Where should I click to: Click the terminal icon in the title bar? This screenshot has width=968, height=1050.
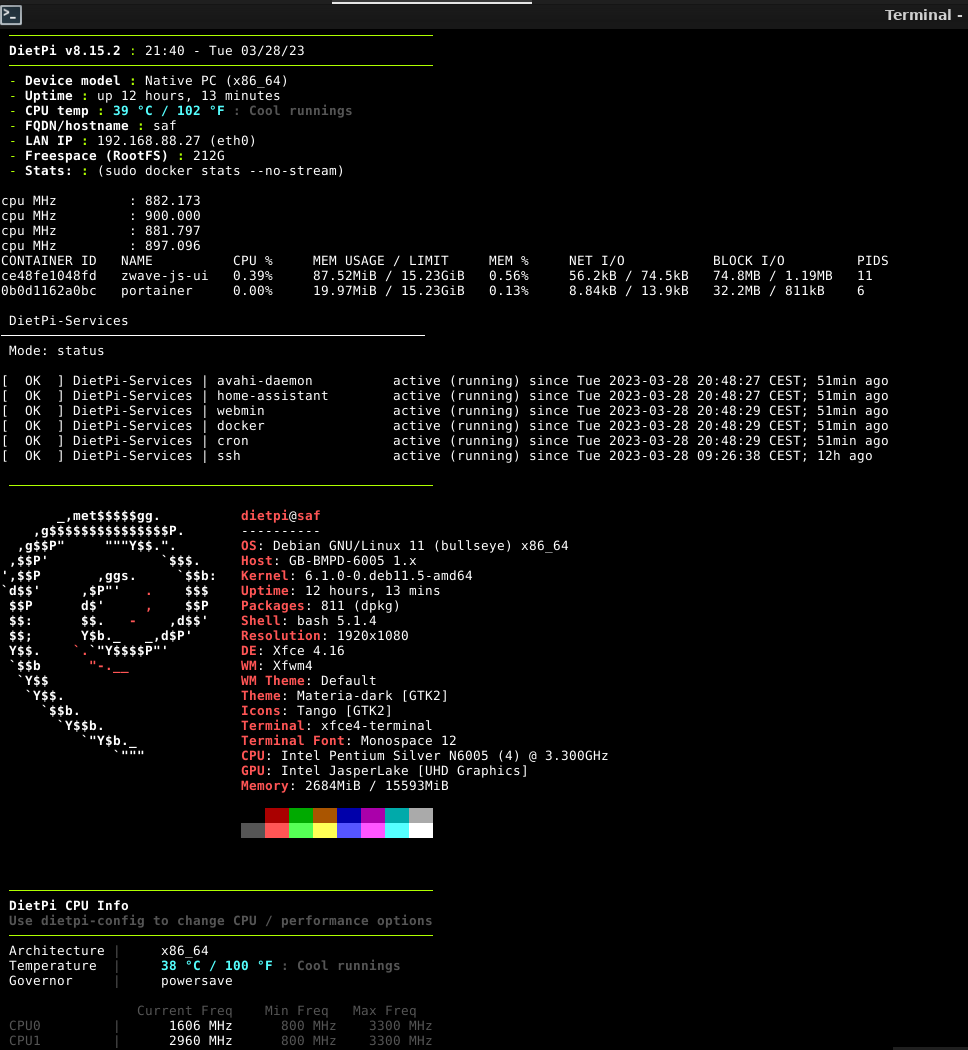[x=12, y=14]
